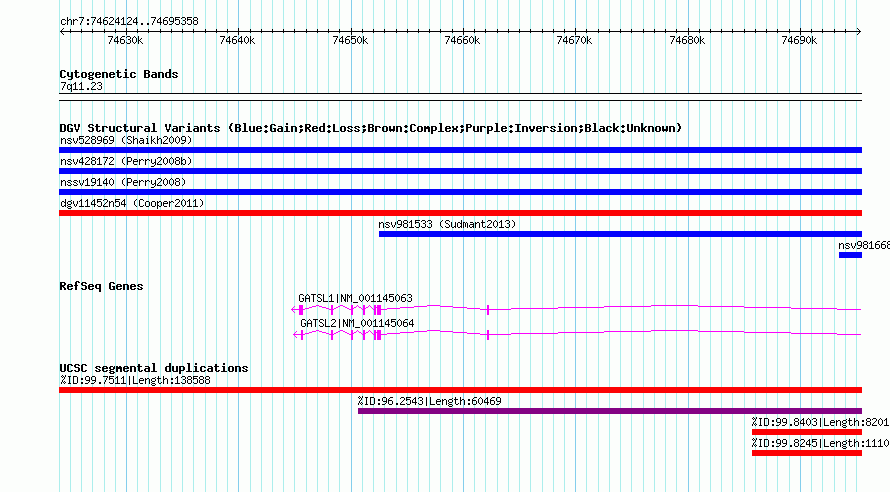890x492 pixels.
Task: Click the 74680k ruler tick label
Action: [x=687, y=40]
